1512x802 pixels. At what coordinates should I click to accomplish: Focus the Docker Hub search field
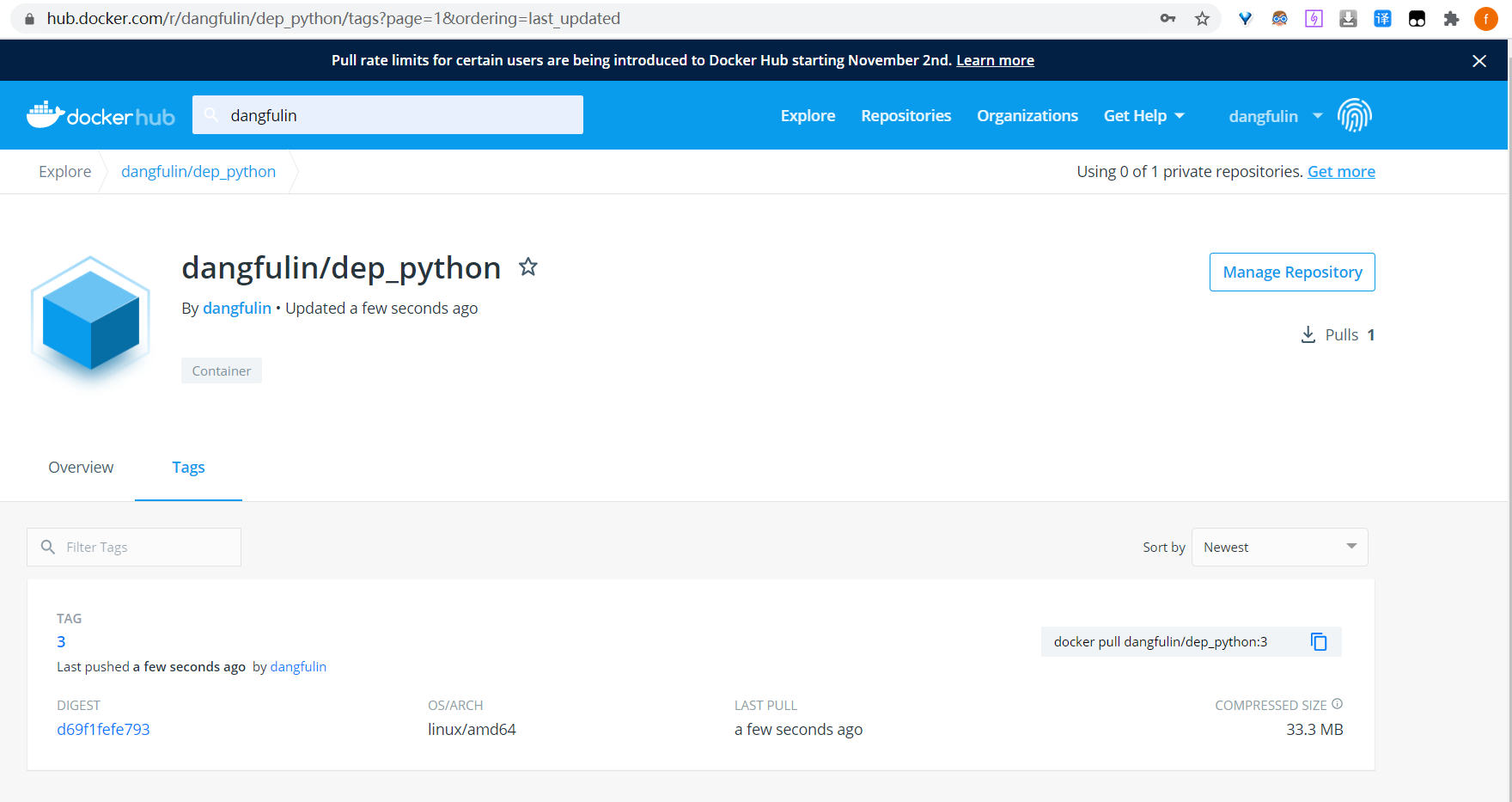pyautogui.click(x=387, y=115)
